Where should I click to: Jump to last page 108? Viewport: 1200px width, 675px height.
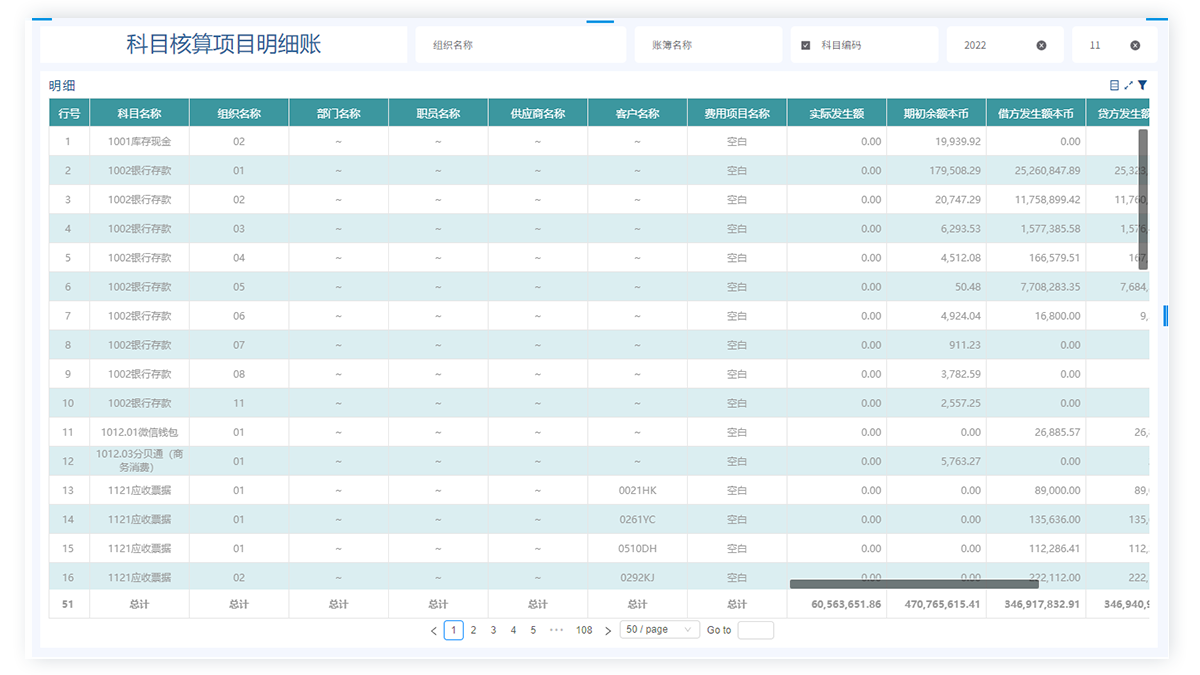(x=584, y=630)
